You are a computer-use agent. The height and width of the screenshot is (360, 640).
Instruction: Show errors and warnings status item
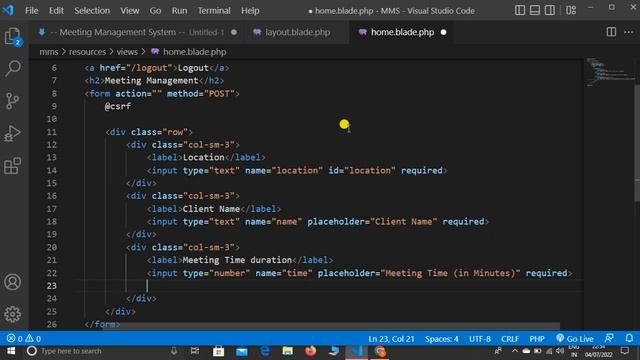pos(24,338)
